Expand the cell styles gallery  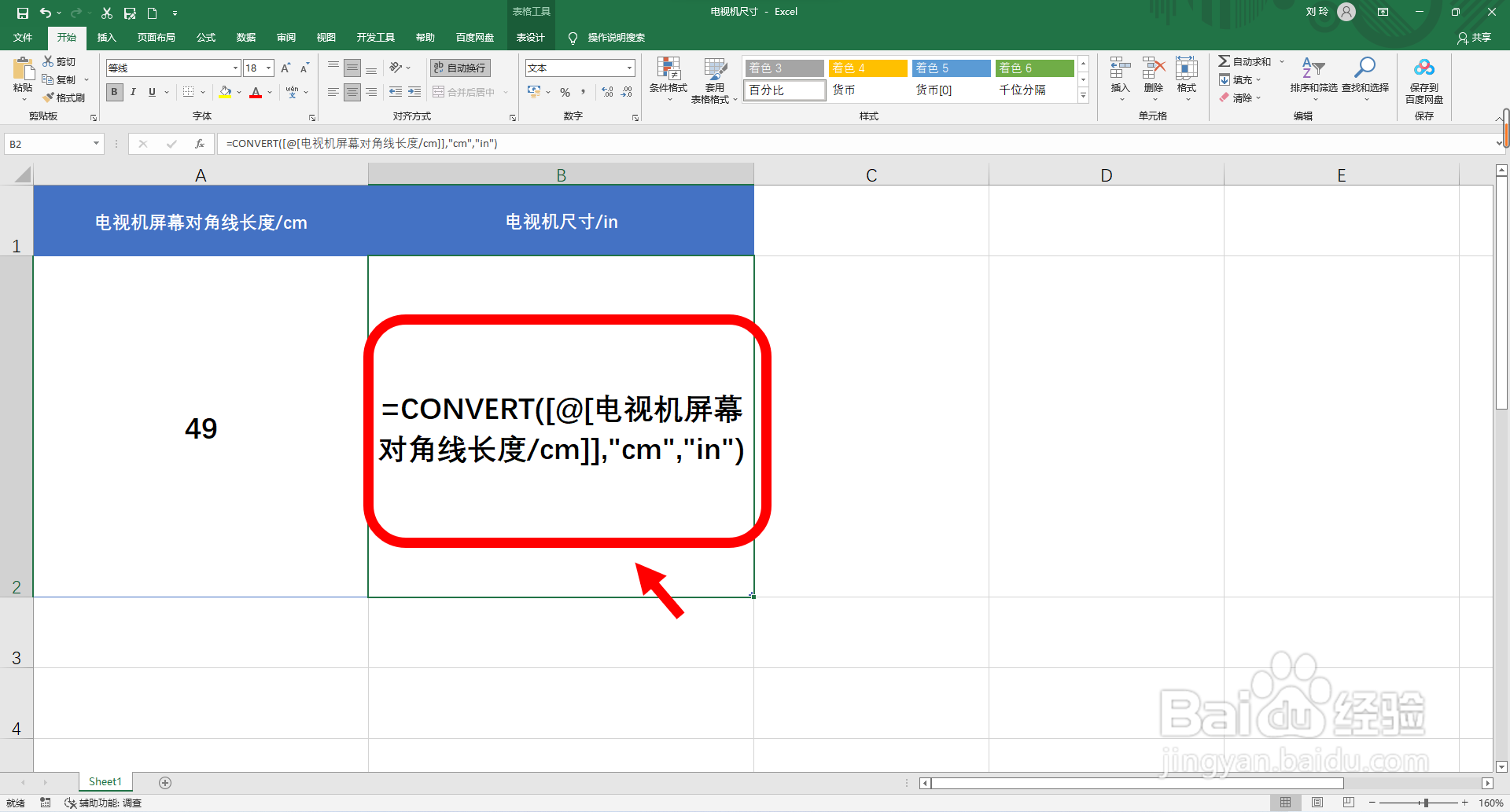1083,95
